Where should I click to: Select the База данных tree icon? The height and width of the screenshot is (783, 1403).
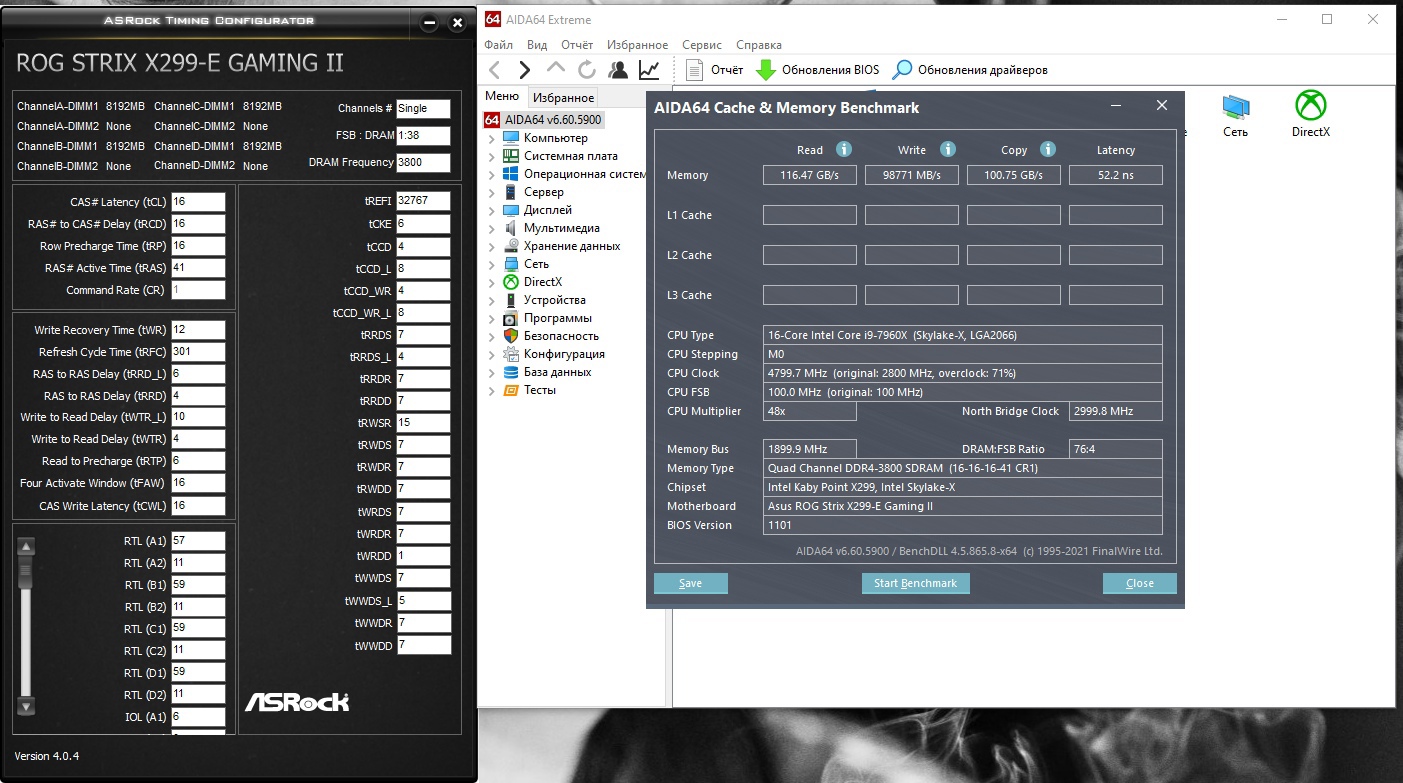[x=511, y=372]
